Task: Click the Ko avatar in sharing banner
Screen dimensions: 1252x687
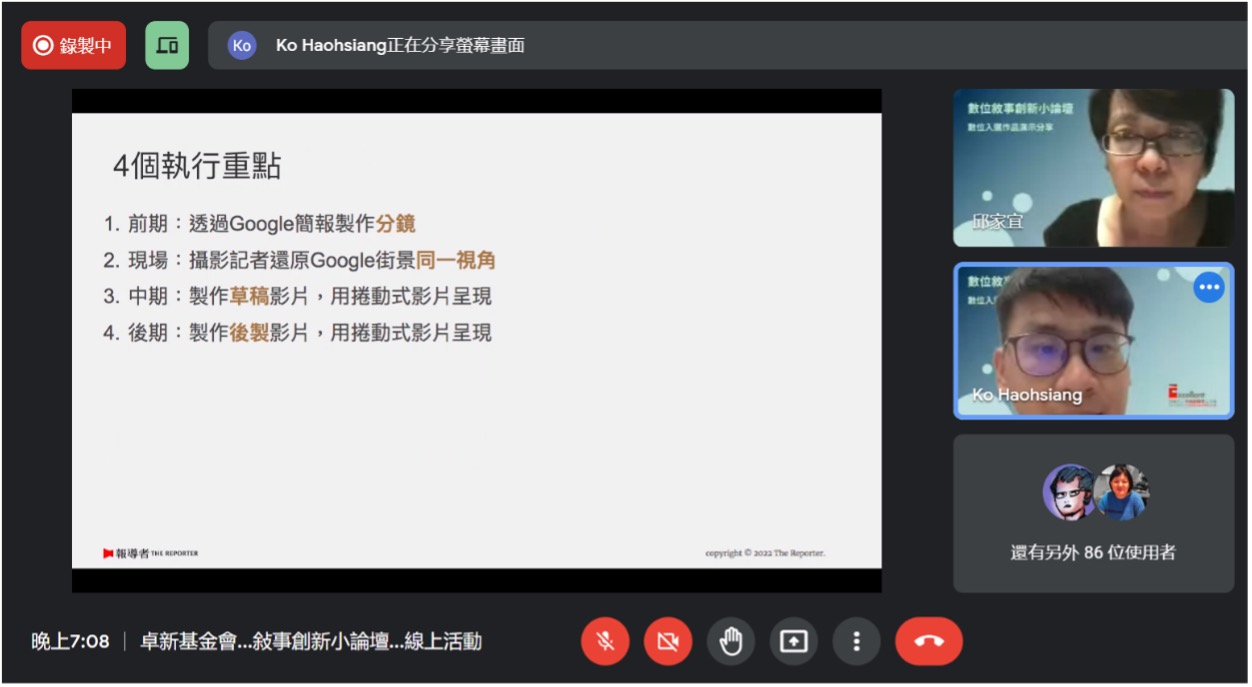Action: pos(242,46)
